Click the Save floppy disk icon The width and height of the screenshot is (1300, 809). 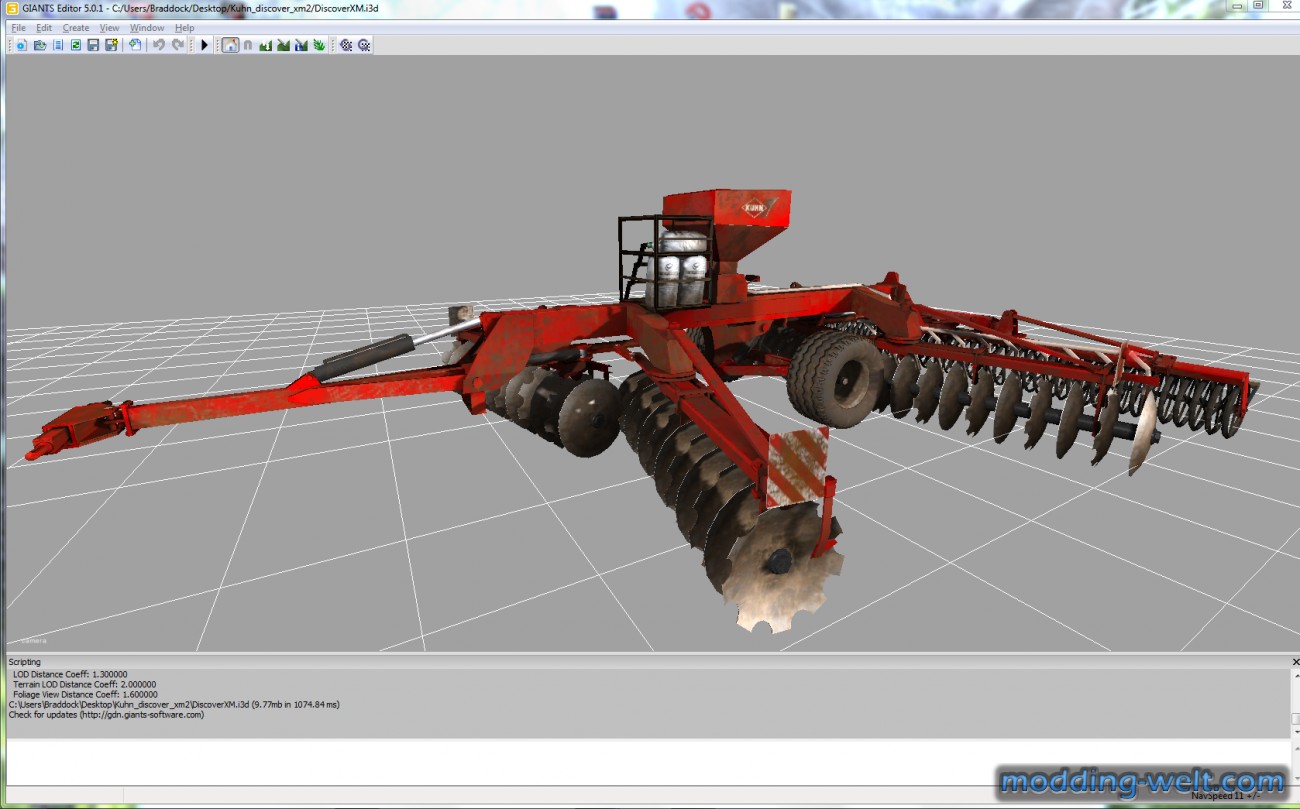pyautogui.click(x=93, y=45)
